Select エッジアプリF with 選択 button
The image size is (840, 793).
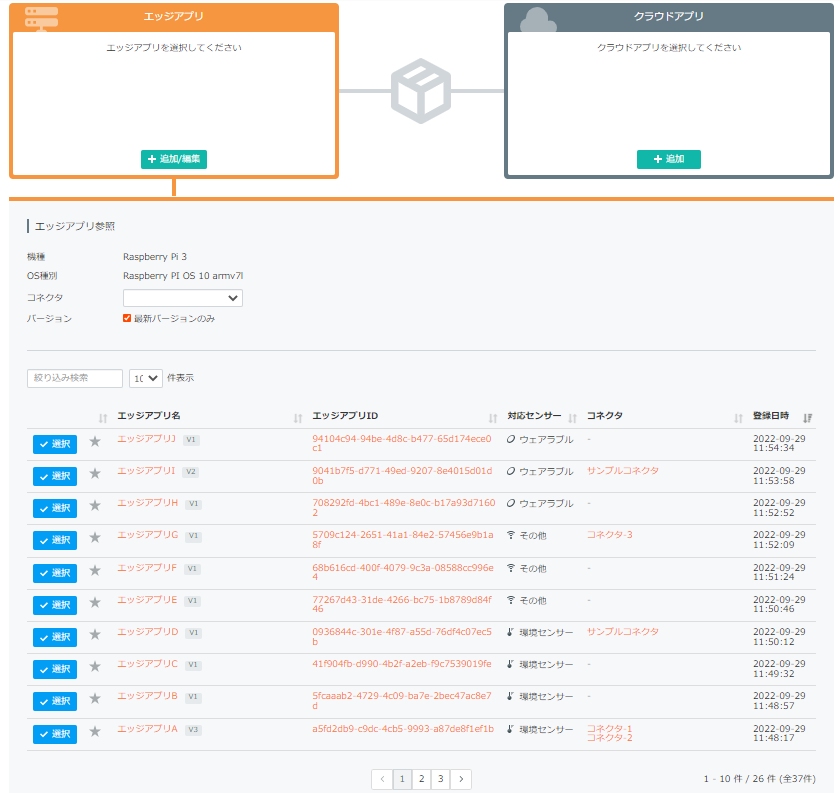pos(55,573)
